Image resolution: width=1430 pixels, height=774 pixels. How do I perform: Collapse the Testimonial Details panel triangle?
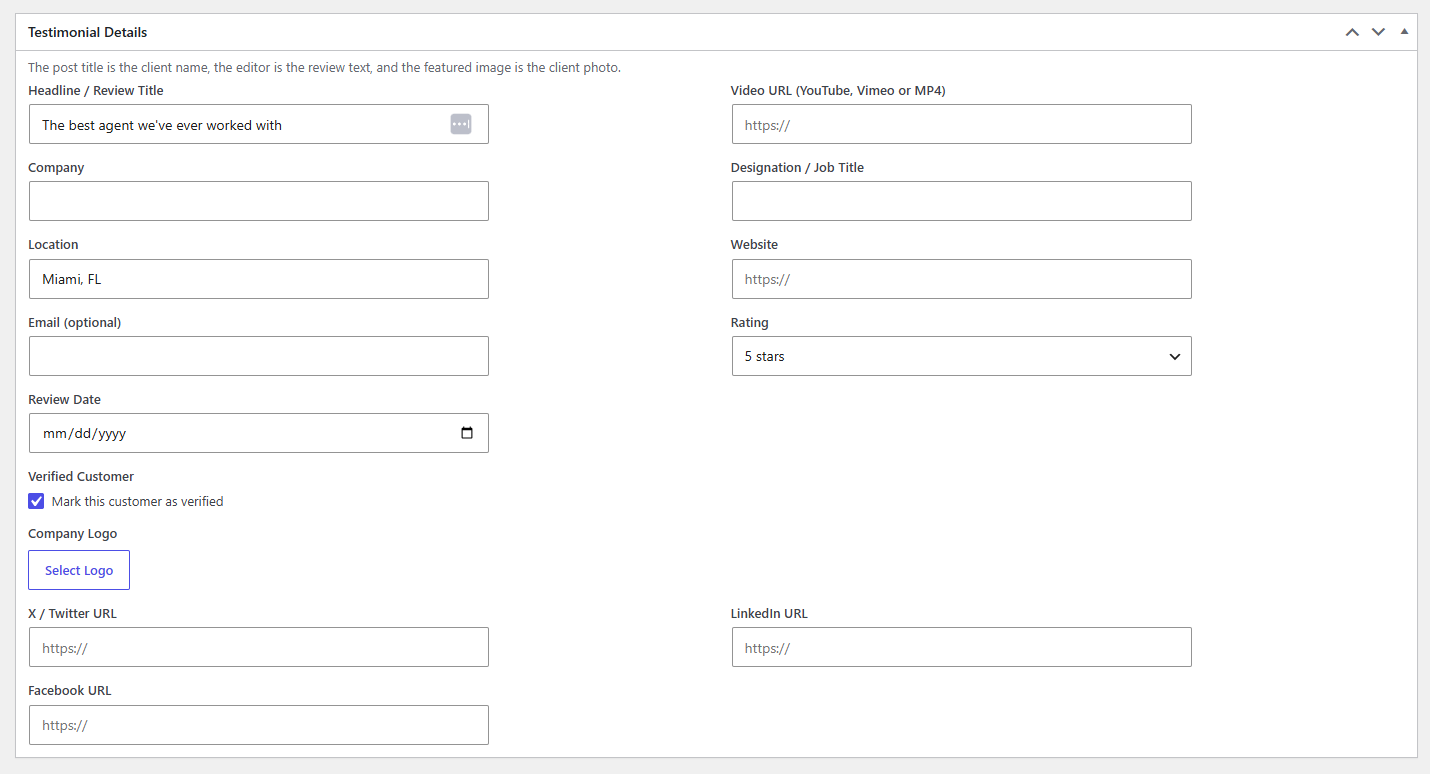(x=1404, y=32)
